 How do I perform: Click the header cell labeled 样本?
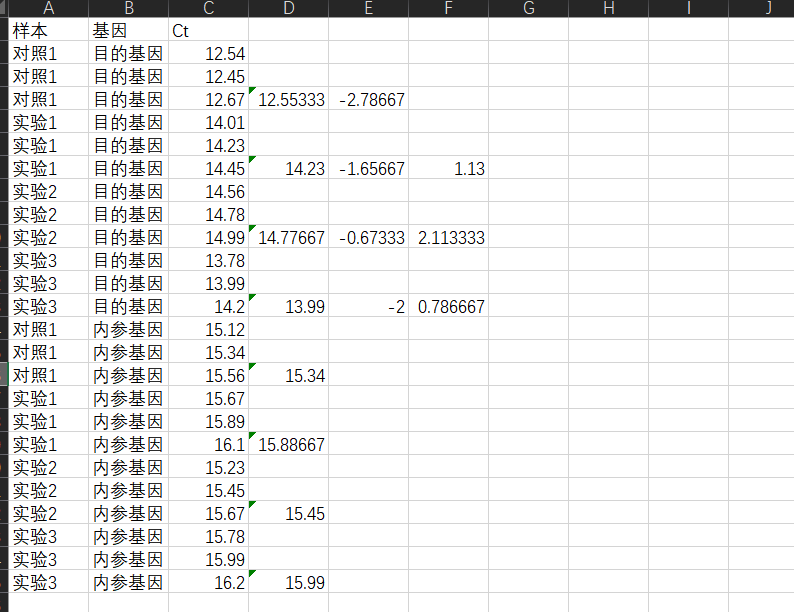[x=48, y=31]
